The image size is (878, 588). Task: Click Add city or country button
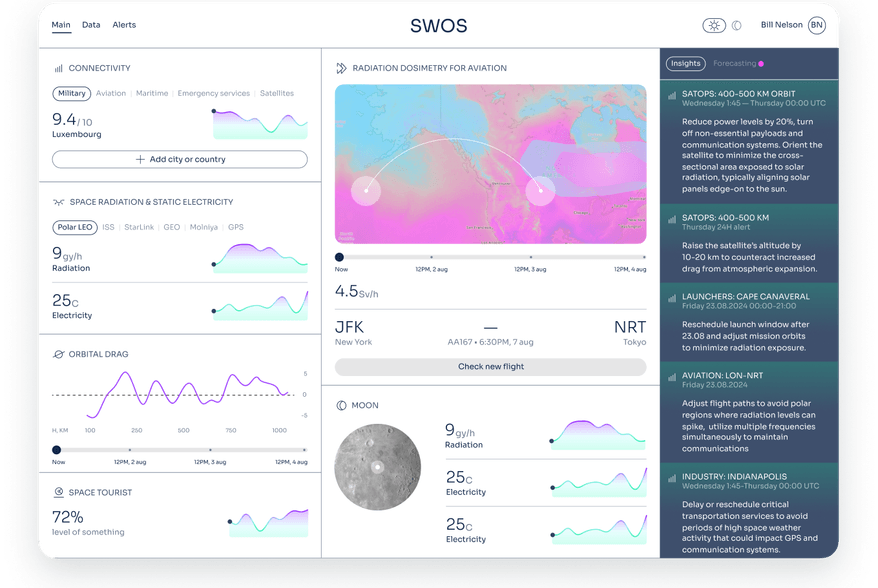point(180,159)
